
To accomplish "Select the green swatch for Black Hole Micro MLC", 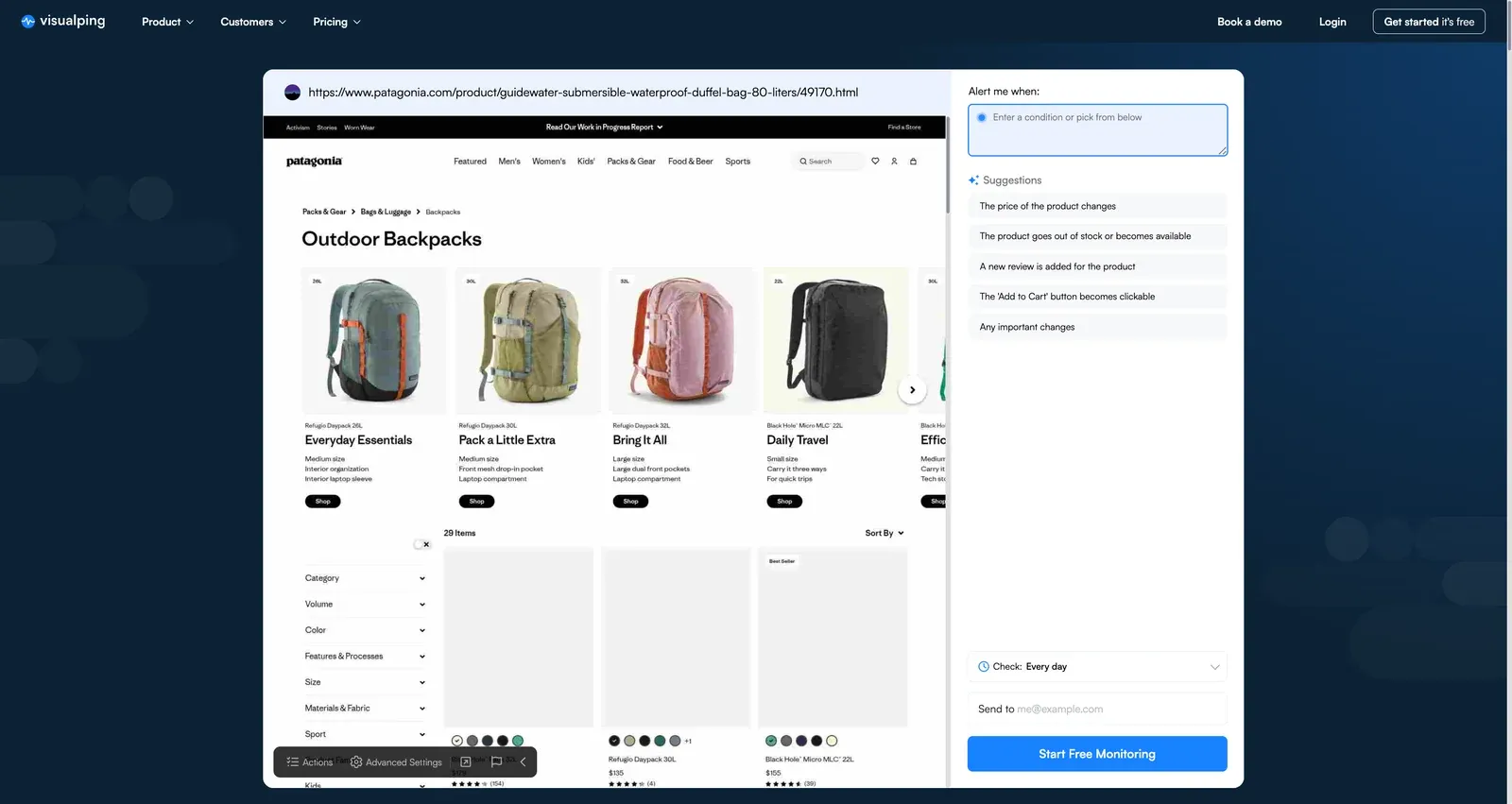I will point(771,741).
